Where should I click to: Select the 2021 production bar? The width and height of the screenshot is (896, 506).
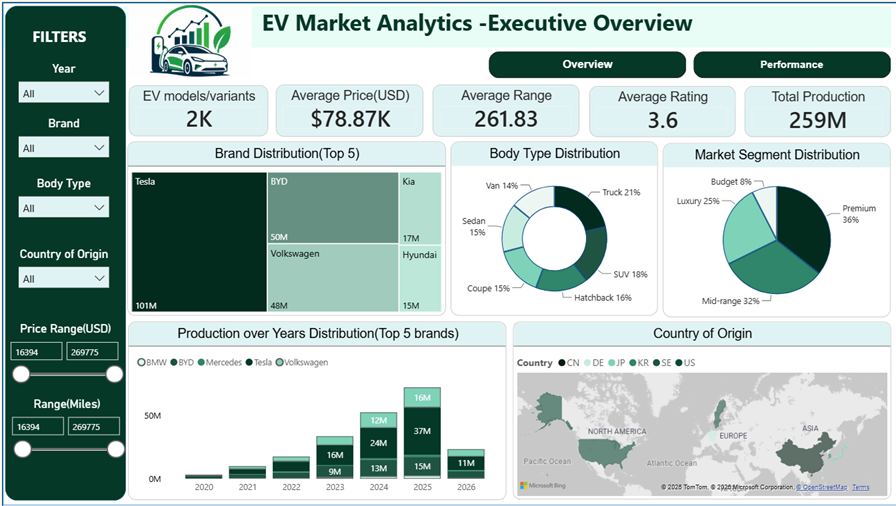click(x=247, y=472)
